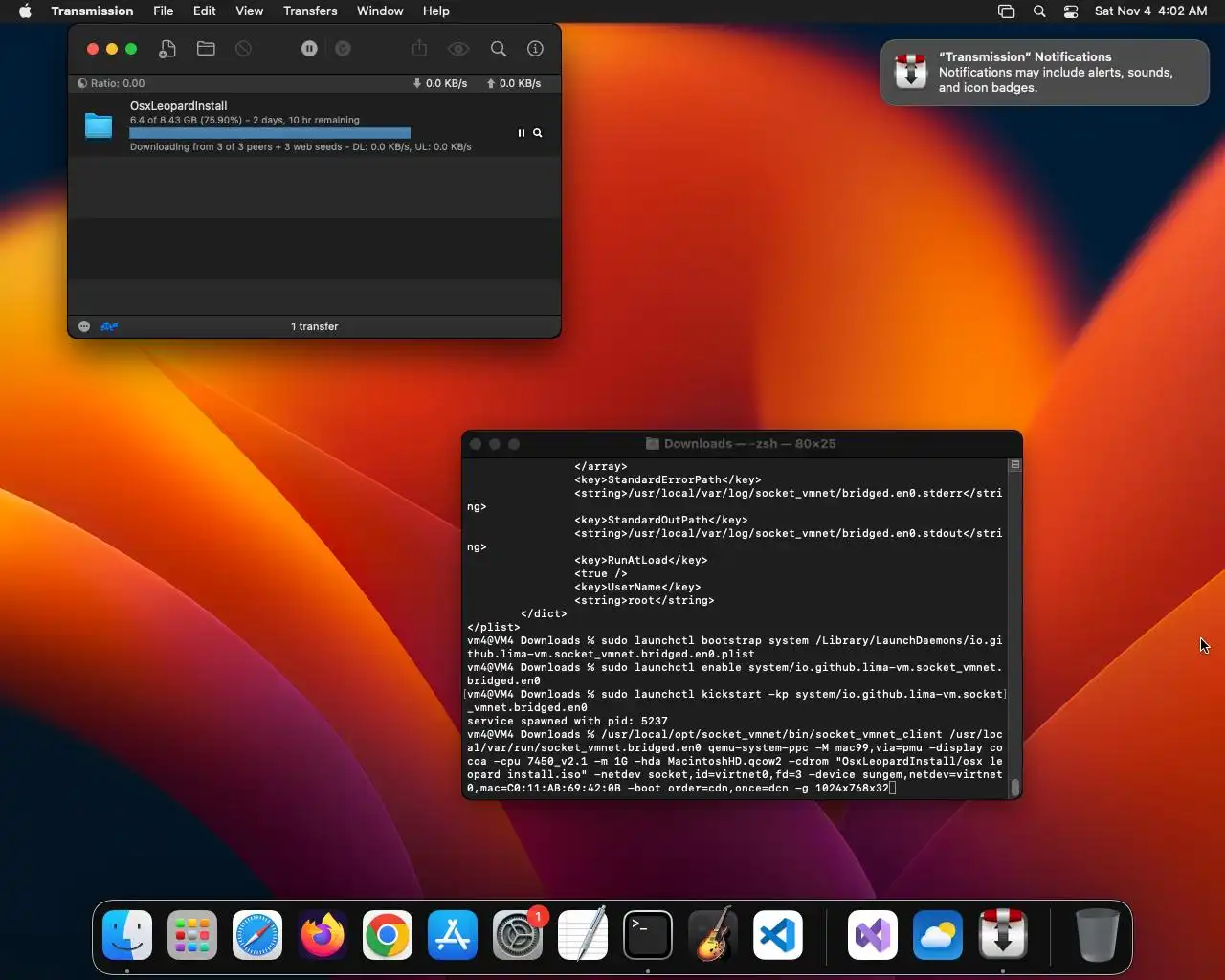
Task: Open the Transfers menu
Action: click(x=310, y=11)
